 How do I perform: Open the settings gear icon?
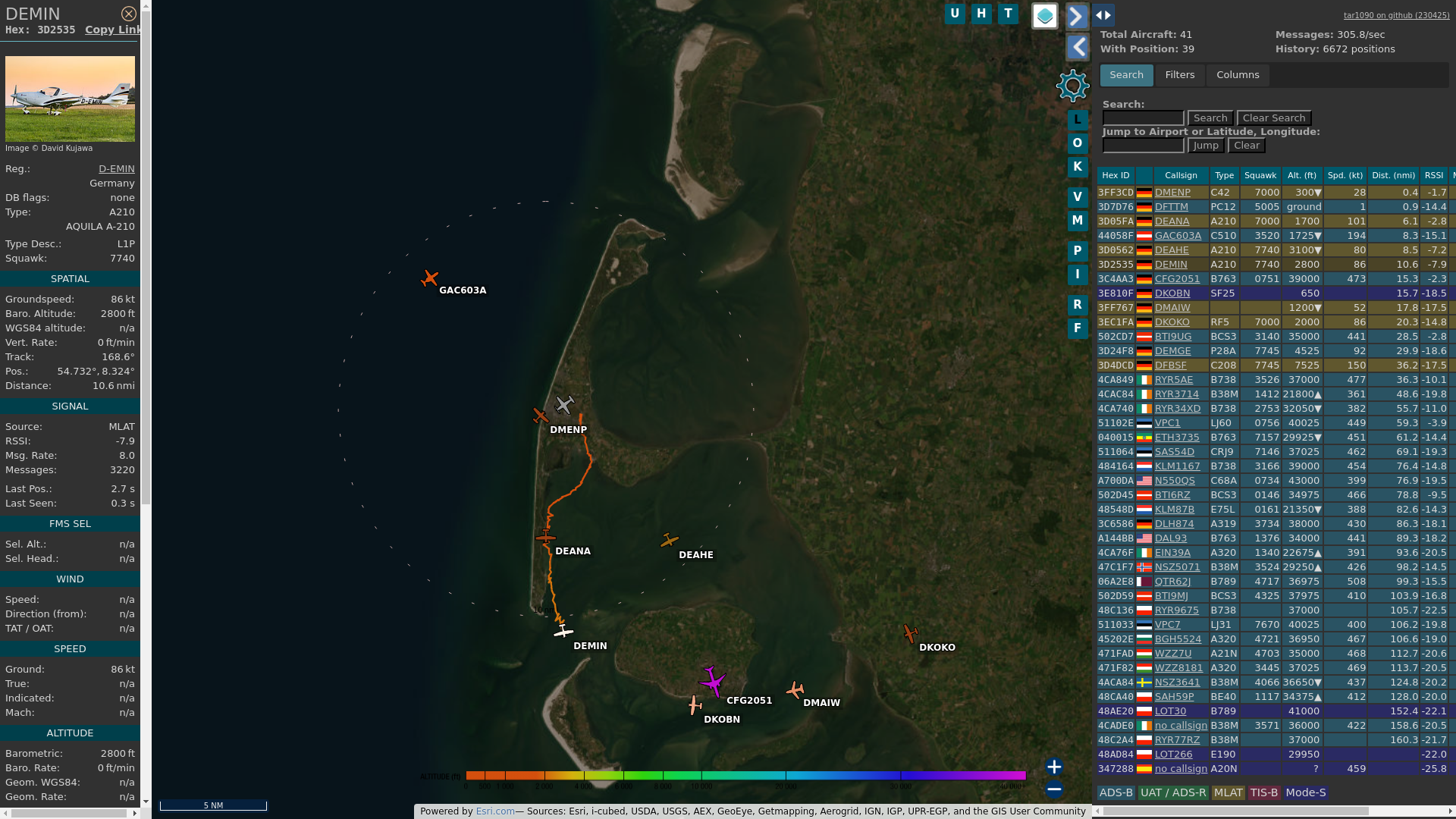tap(1072, 86)
